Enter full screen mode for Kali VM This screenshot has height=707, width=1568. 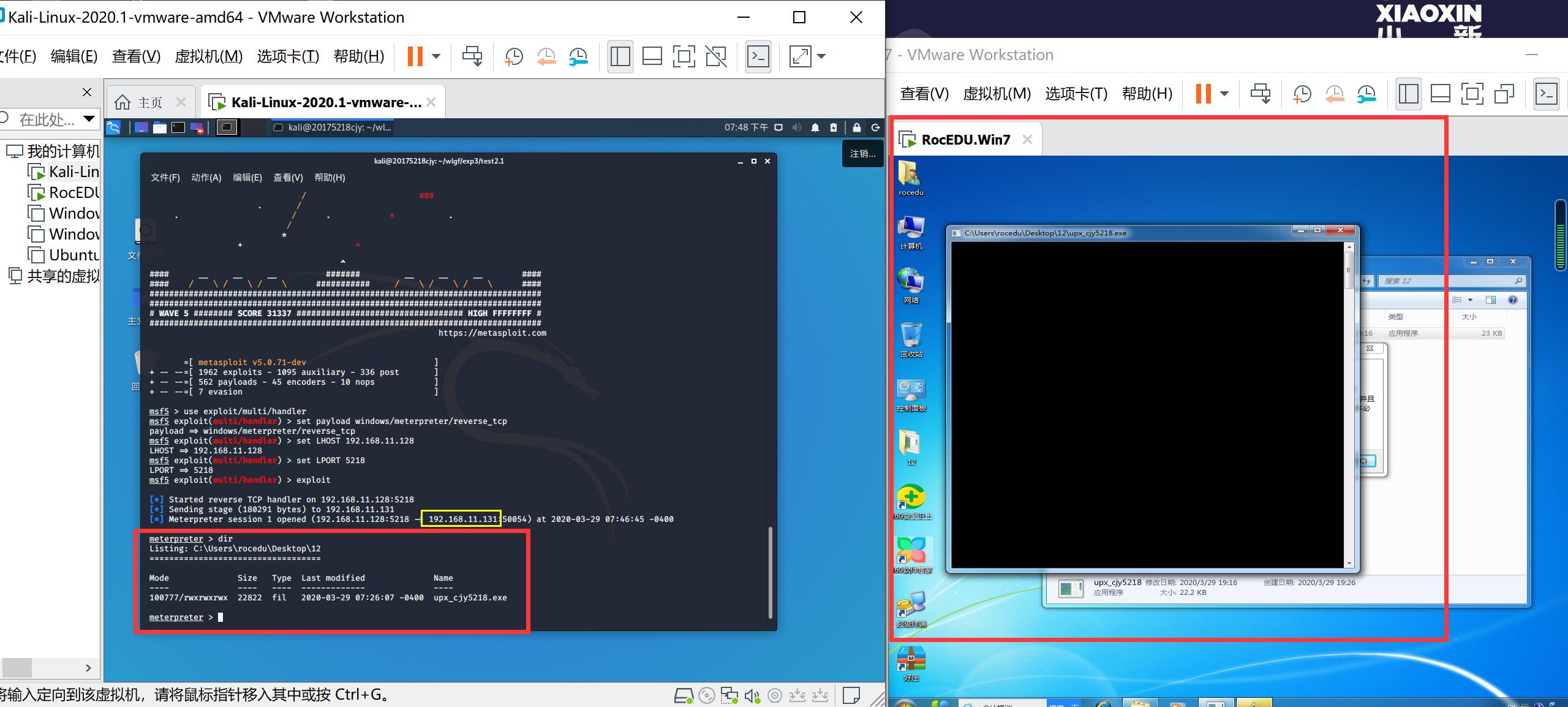coord(684,56)
